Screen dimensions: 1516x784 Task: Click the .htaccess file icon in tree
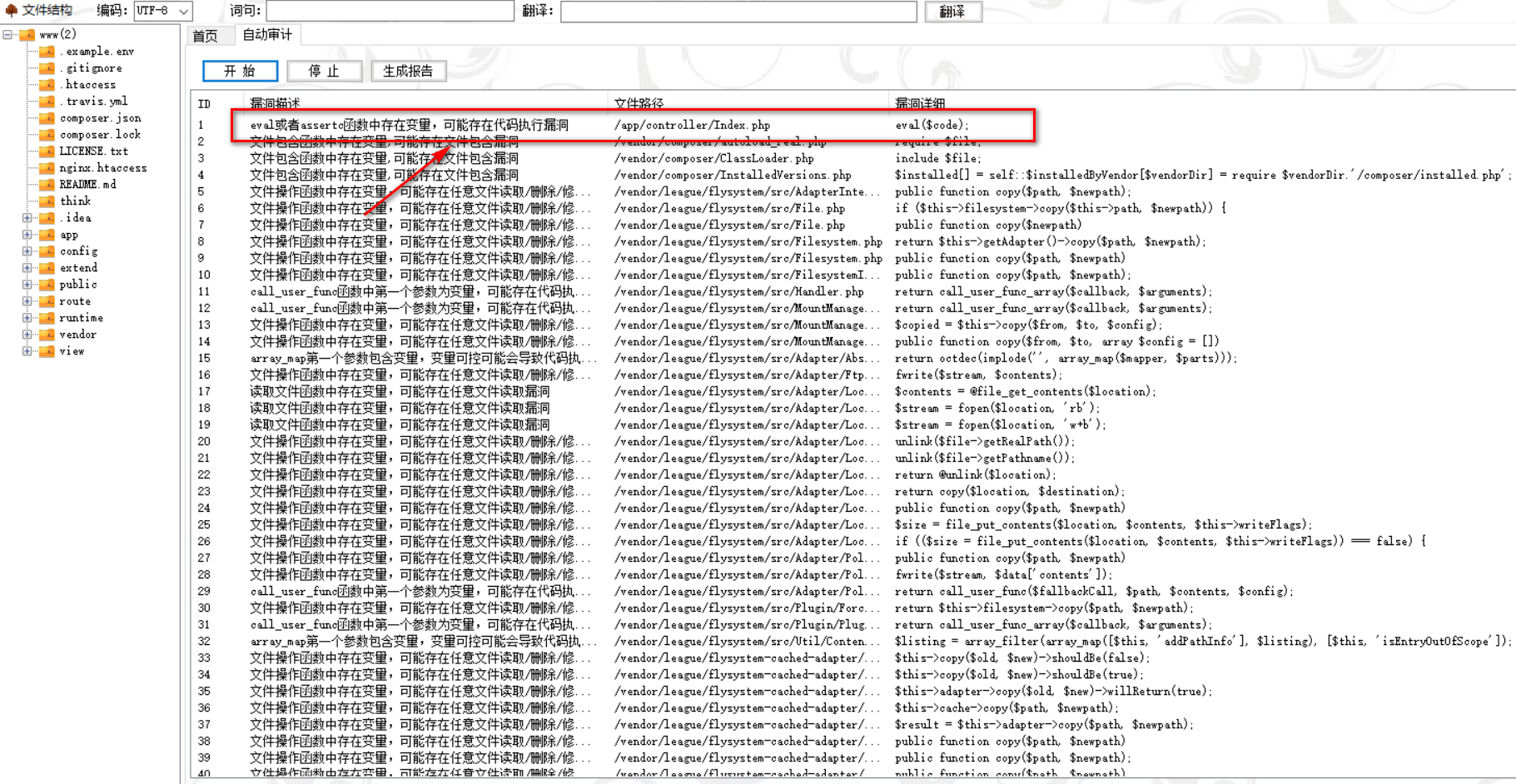point(47,85)
